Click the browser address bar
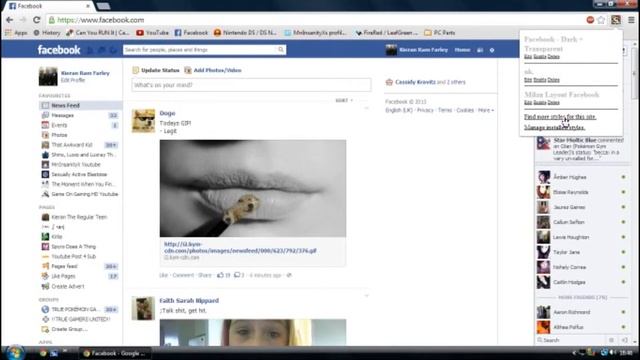 coord(314,20)
